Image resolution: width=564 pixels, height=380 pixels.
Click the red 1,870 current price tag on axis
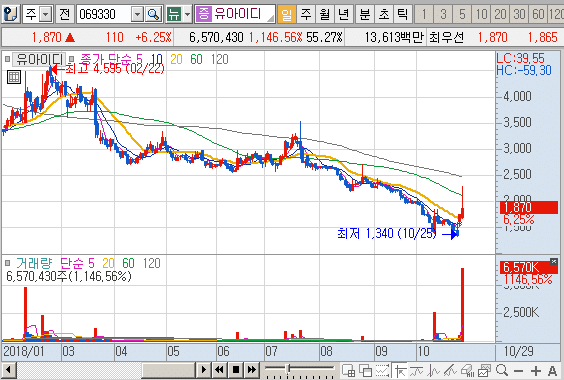pos(529,207)
